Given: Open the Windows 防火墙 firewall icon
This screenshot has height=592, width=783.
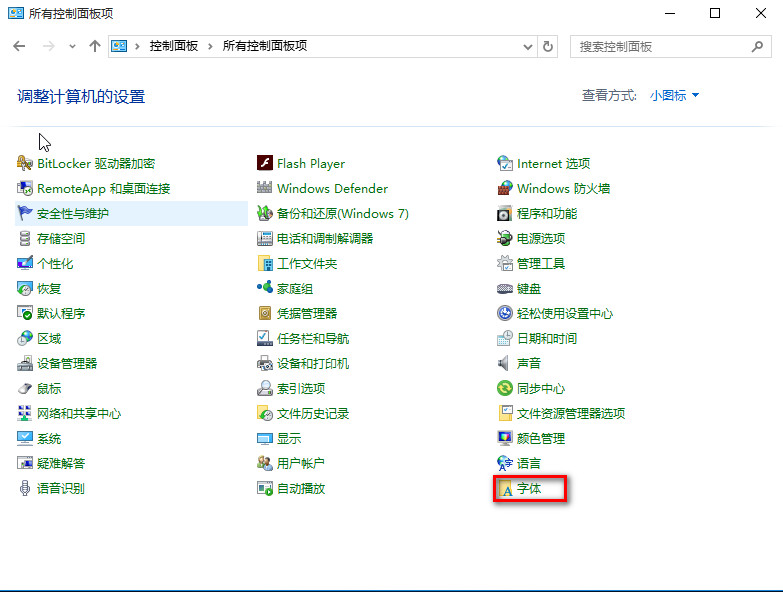Looking at the screenshot, I should (x=505, y=188).
